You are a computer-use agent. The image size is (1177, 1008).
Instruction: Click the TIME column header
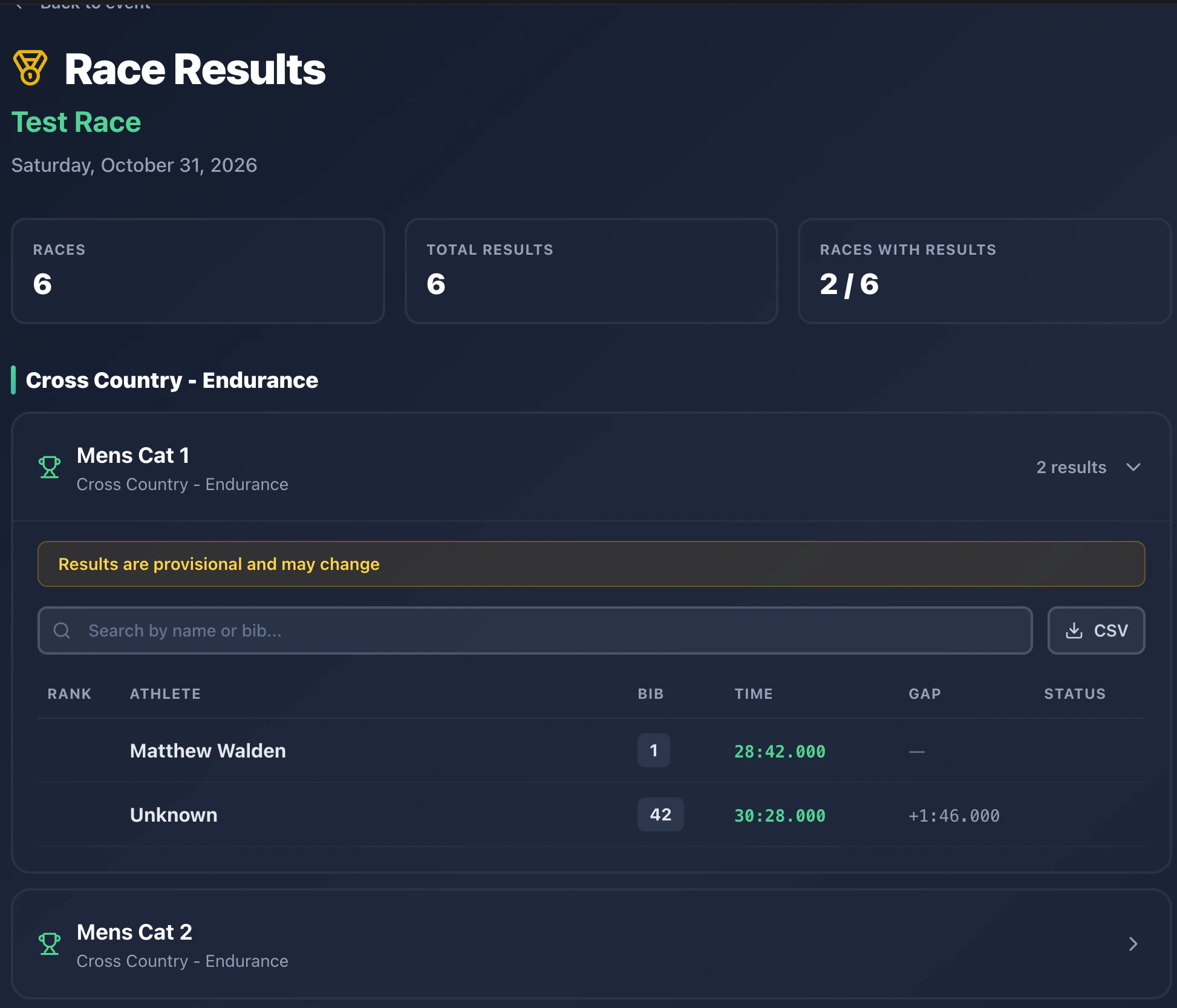click(x=754, y=694)
